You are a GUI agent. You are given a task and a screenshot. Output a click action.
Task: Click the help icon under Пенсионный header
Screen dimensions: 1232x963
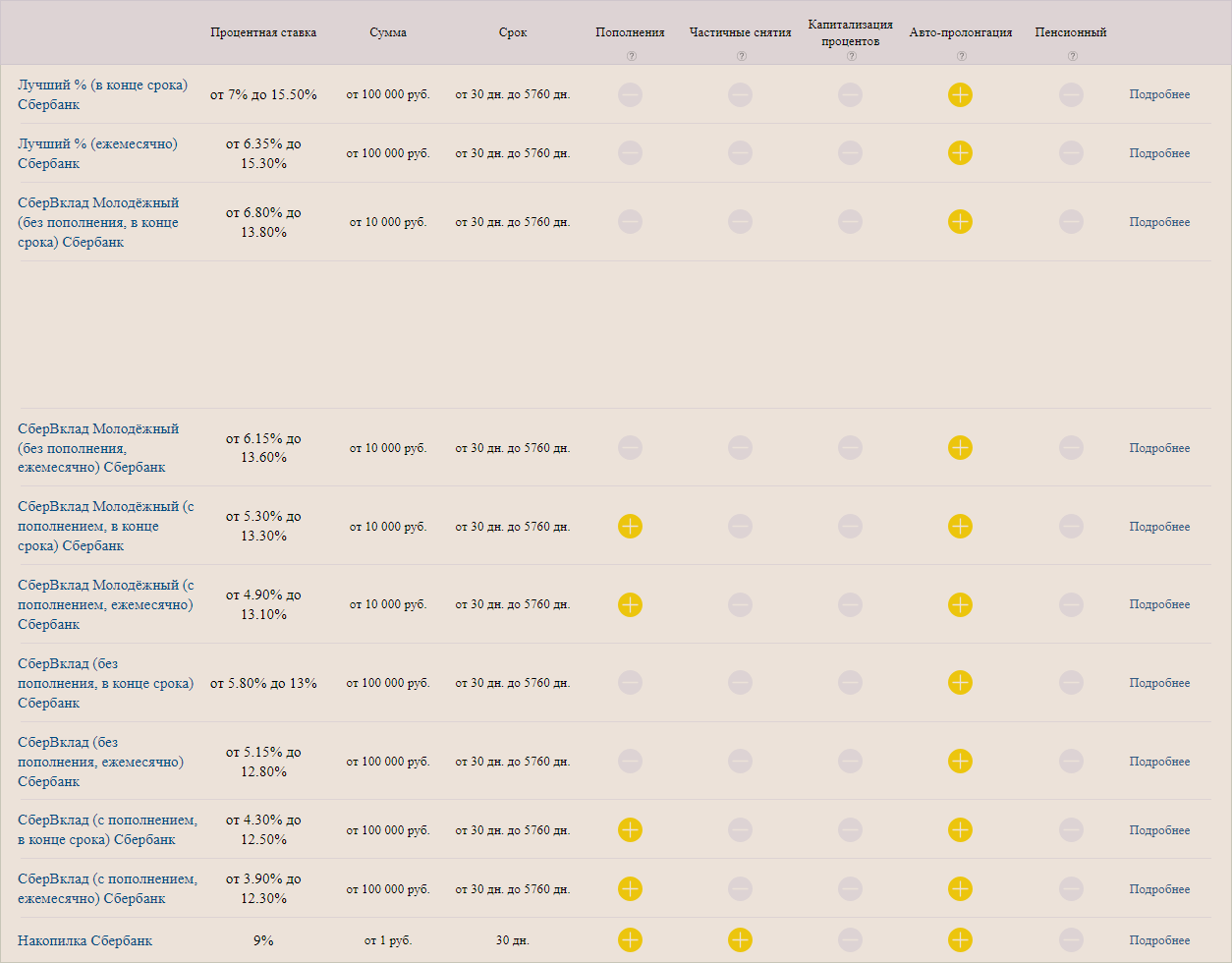click(1072, 56)
